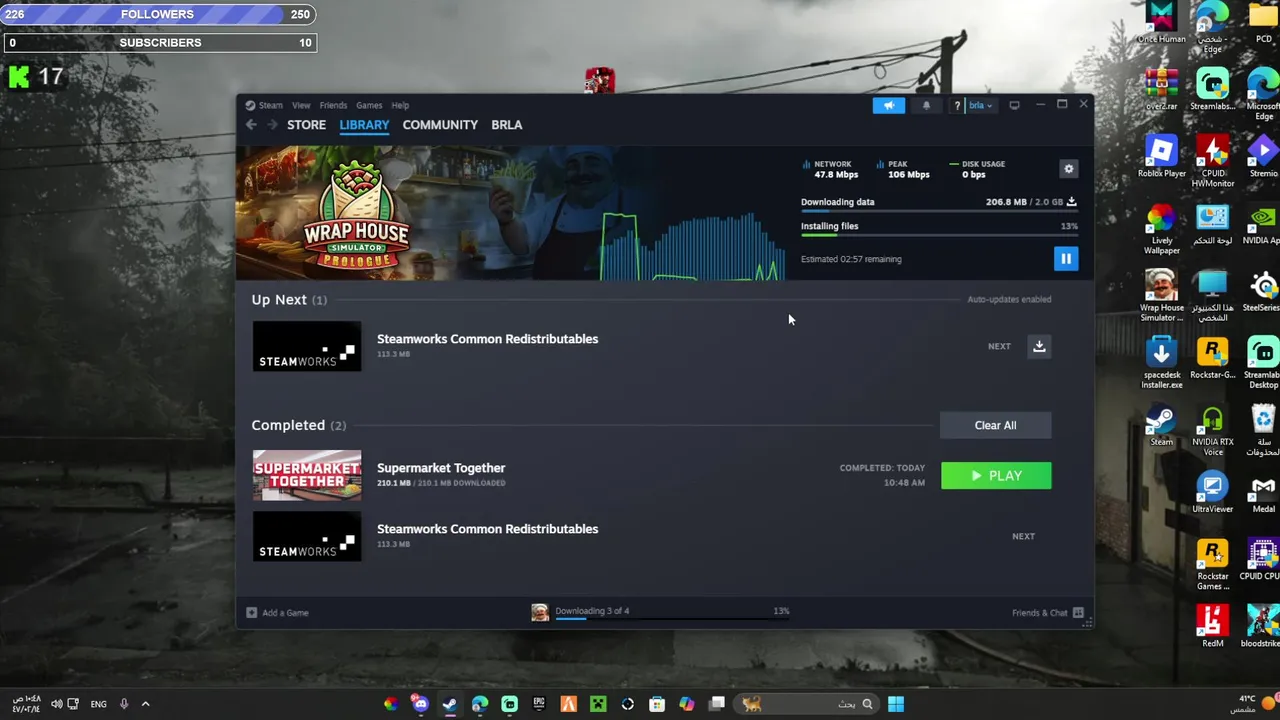Viewport: 1280px width, 720px height.
Task: Open the LIBRARY tab
Action: 364,125
